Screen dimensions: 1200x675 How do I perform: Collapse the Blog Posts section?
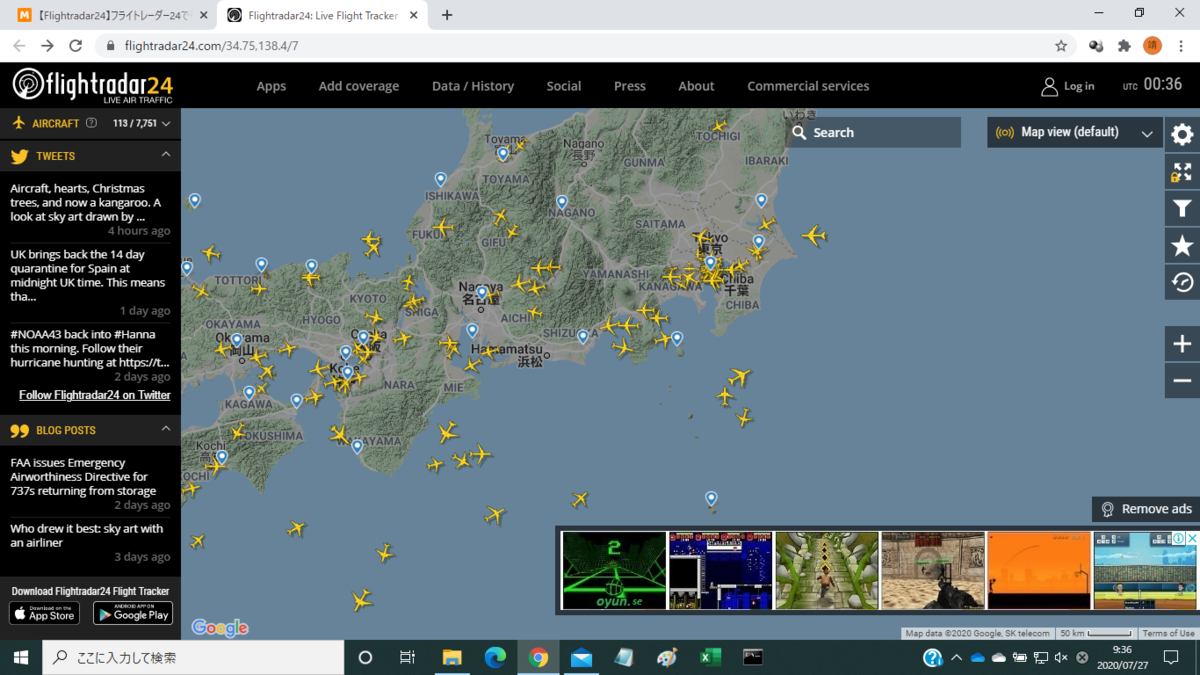tap(166, 430)
